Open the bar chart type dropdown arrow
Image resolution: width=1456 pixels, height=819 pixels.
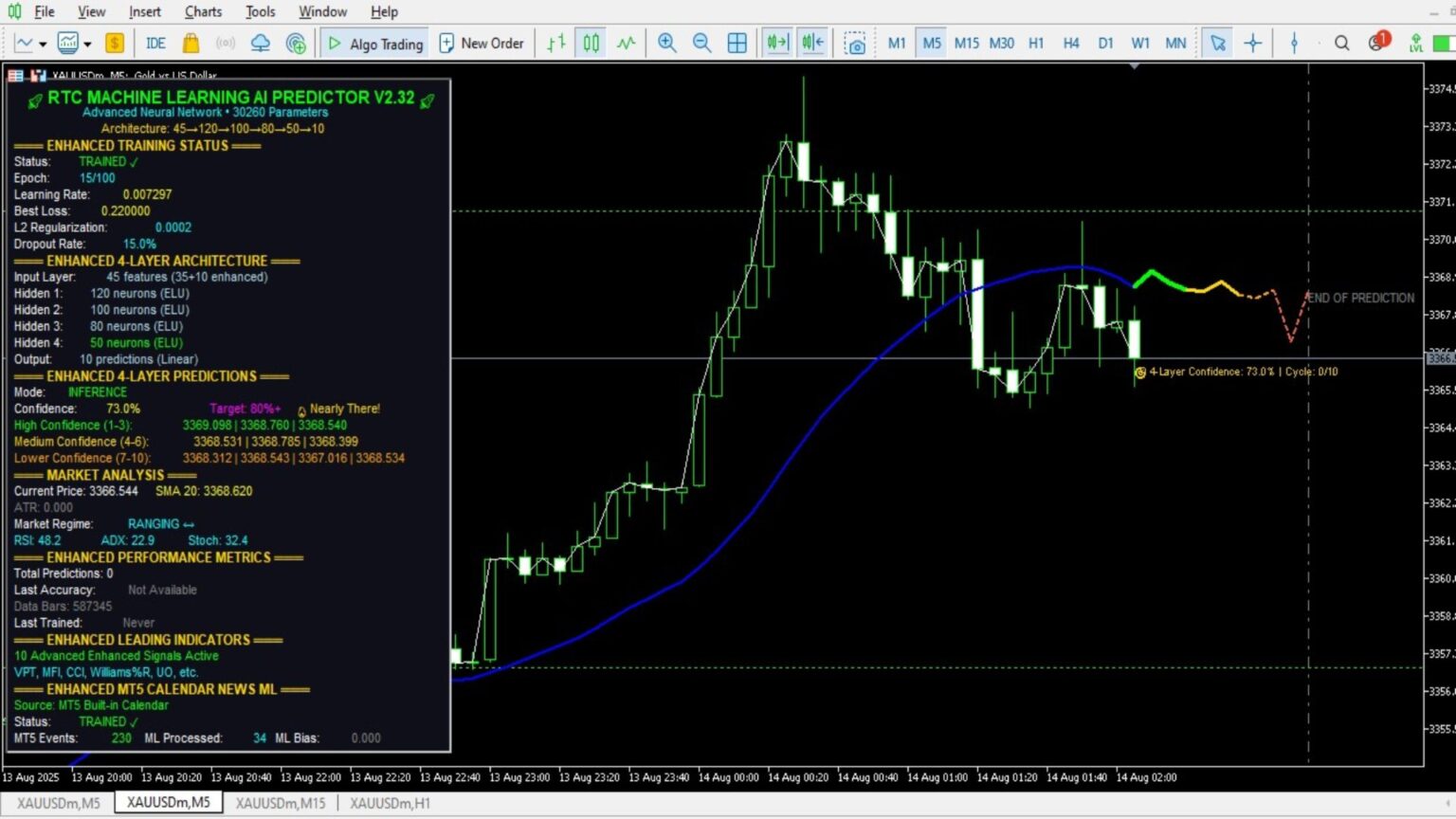42,43
